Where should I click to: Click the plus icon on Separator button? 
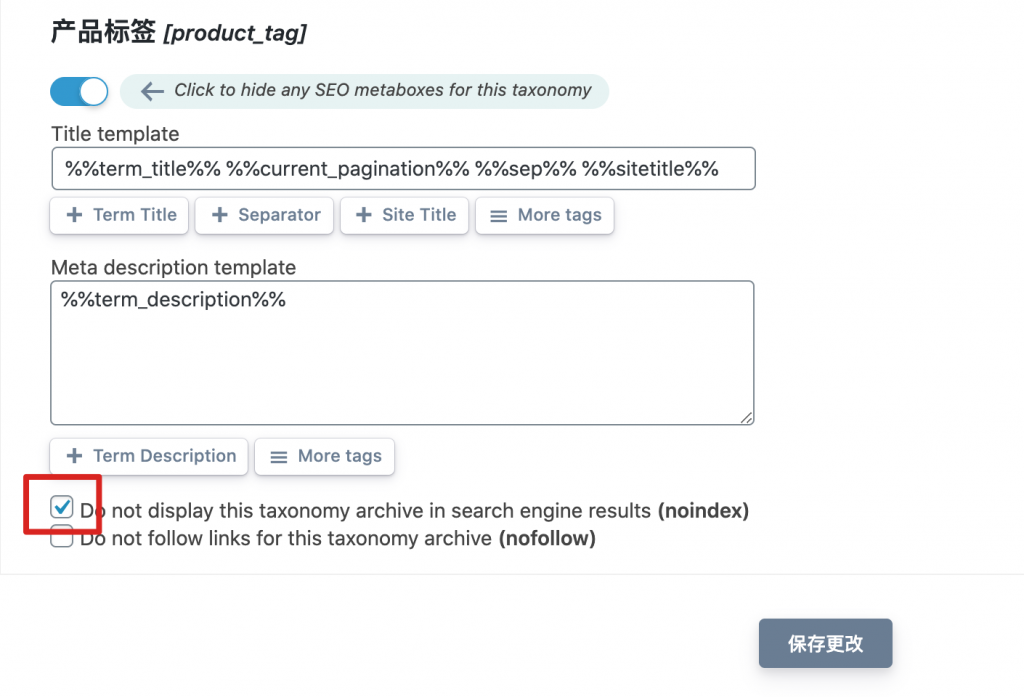(219, 215)
